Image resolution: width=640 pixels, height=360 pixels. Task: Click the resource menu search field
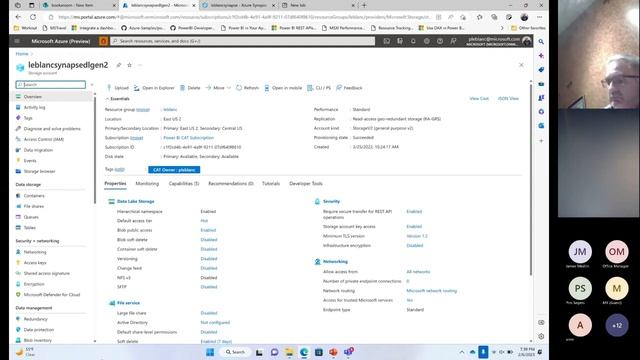pyautogui.click(x=51, y=84)
